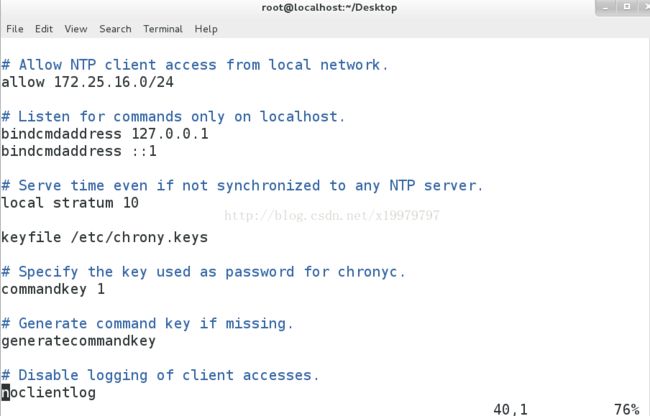The image size is (650, 416).
Task: Place cursor on allow 172.25.16.0/24 line
Action: [87, 82]
